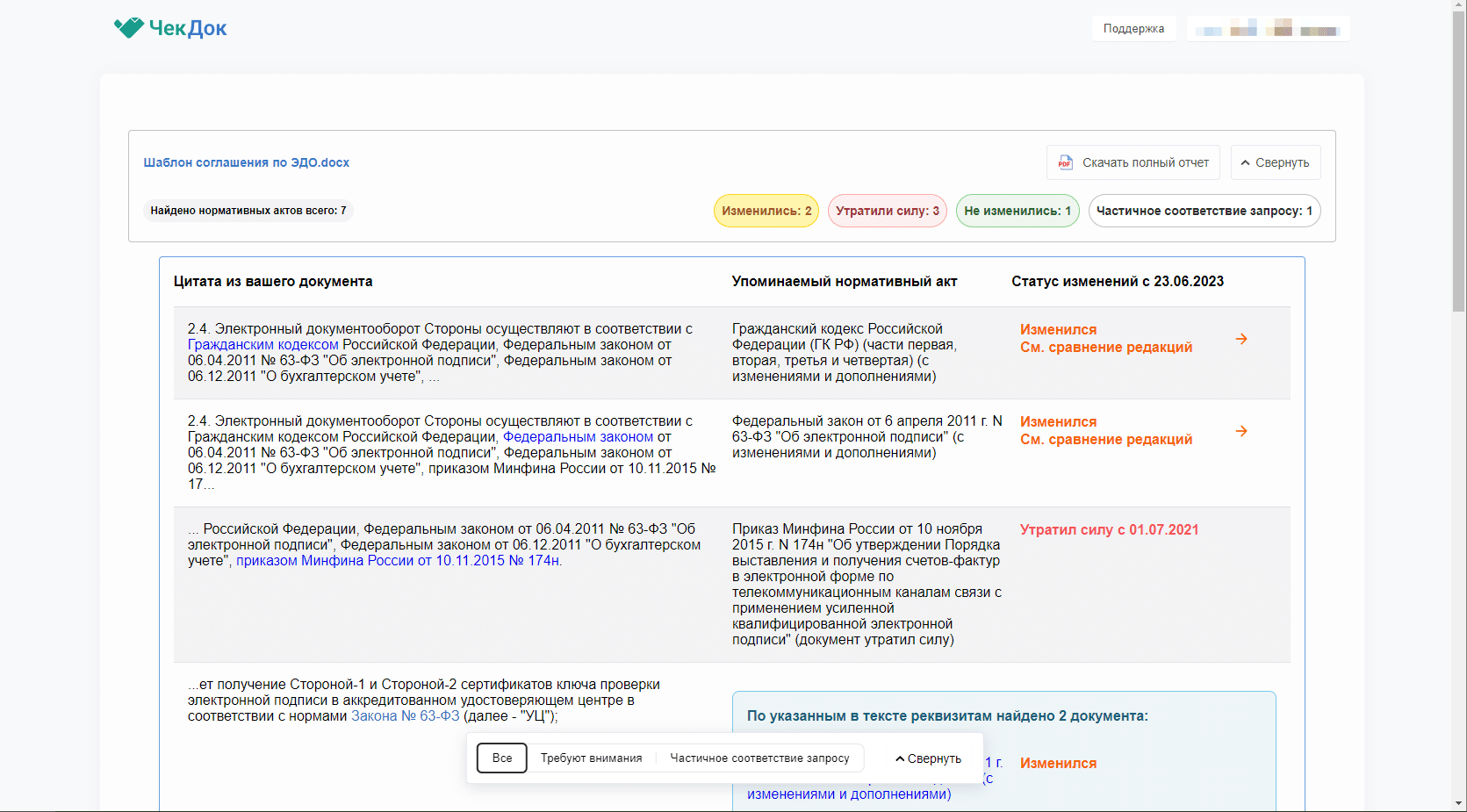This screenshot has height=812, width=1467.
Task: Click the Закона № 63-ФЗ link
Action: 405,716
